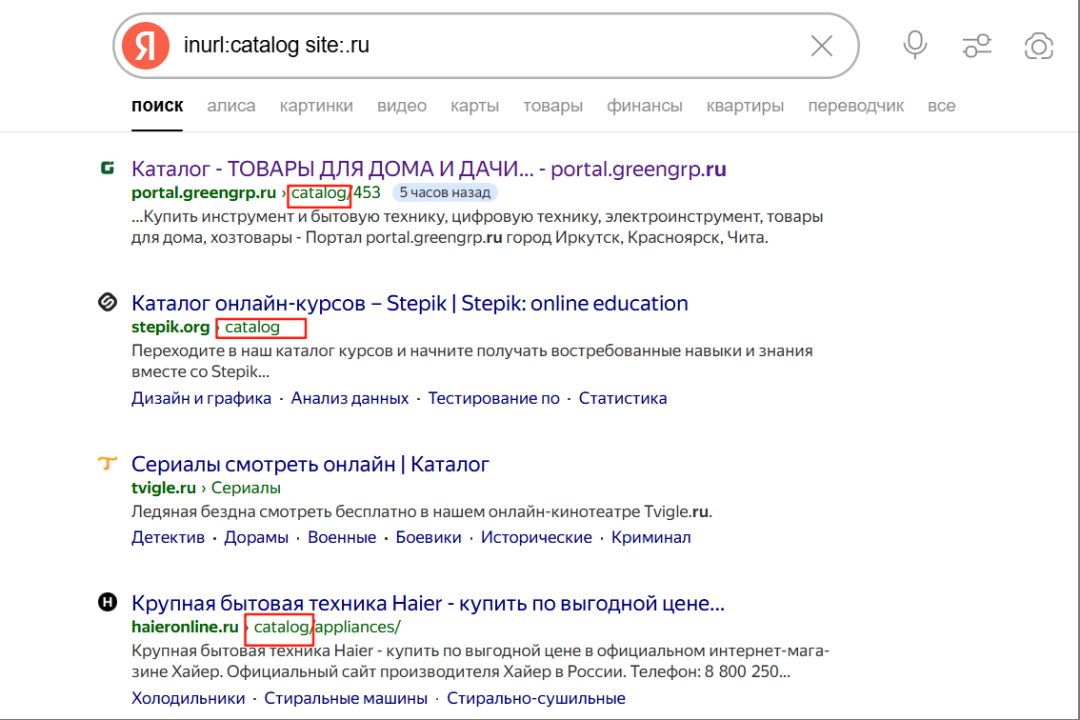
Task: Click catalog/appliances/ URL path
Action: (x=327, y=627)
